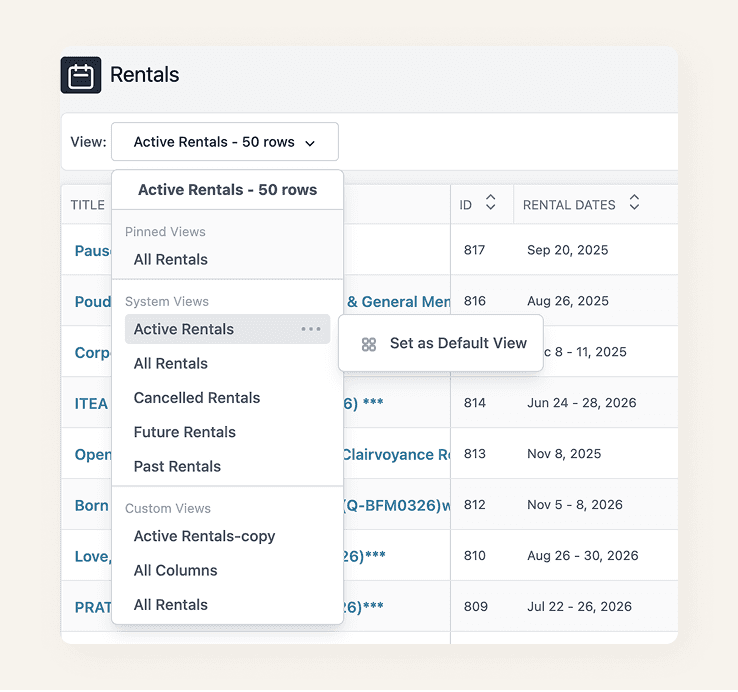Switch to the Cancelled Rentals view

[x=197, y=398]
